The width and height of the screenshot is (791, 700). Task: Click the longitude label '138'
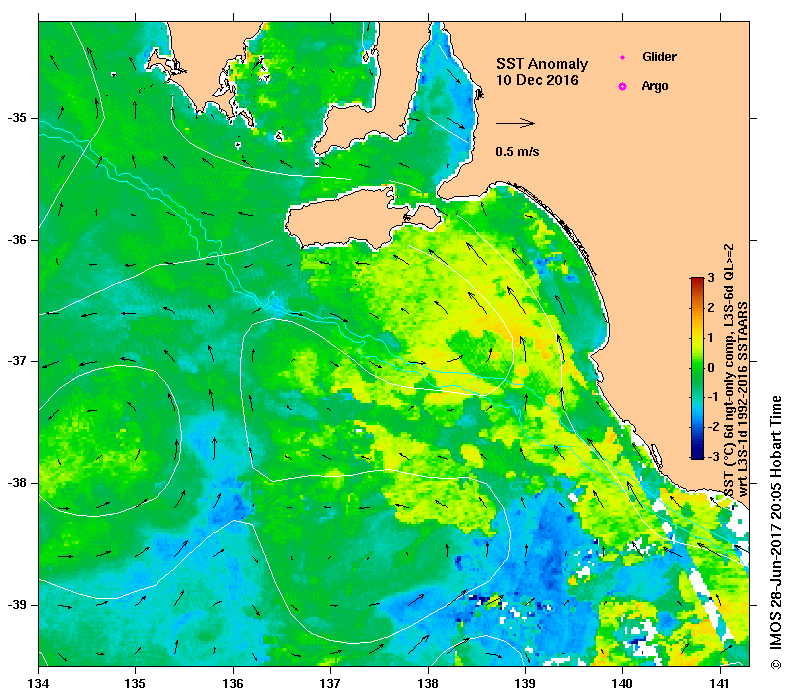[428, 683]
